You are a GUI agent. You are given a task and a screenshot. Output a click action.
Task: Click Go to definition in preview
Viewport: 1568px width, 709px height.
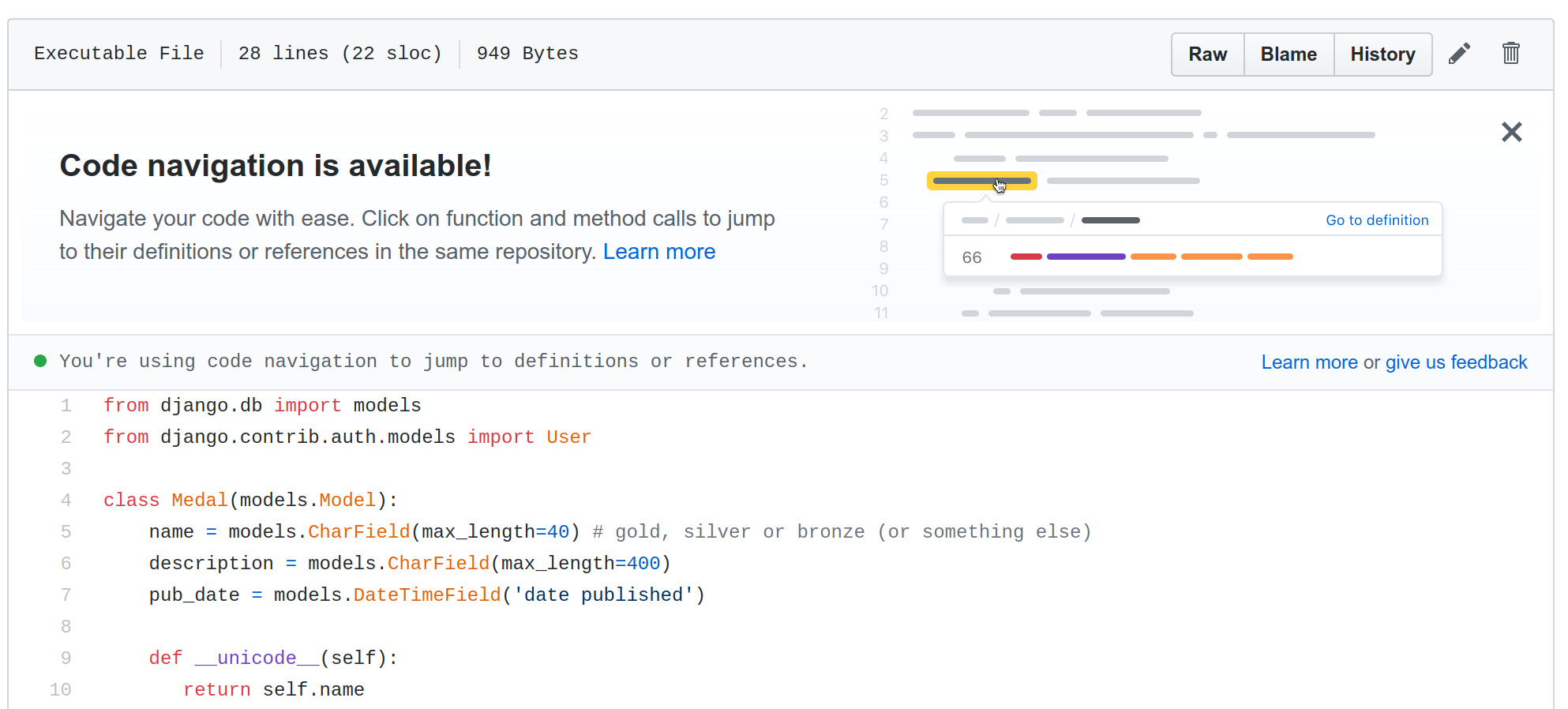(x=1376, y=220)
